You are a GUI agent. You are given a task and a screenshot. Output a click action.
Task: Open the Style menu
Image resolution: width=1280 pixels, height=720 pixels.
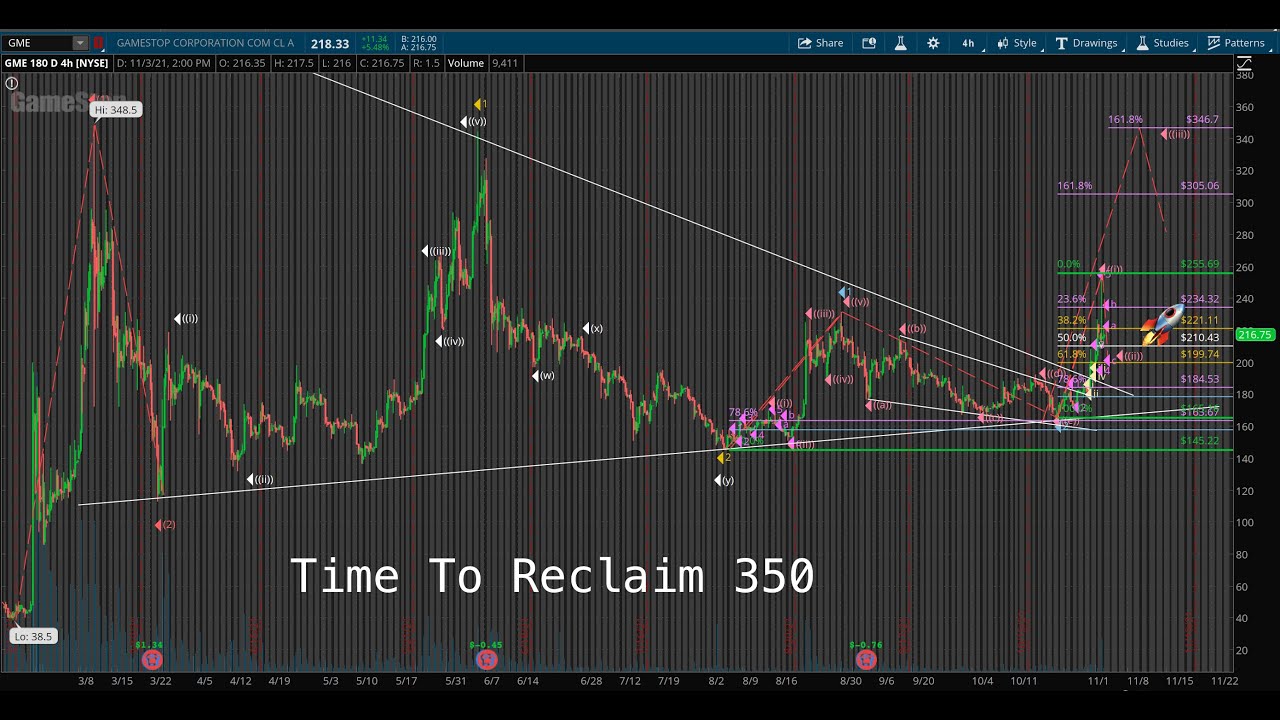[x=1018, y=43]
